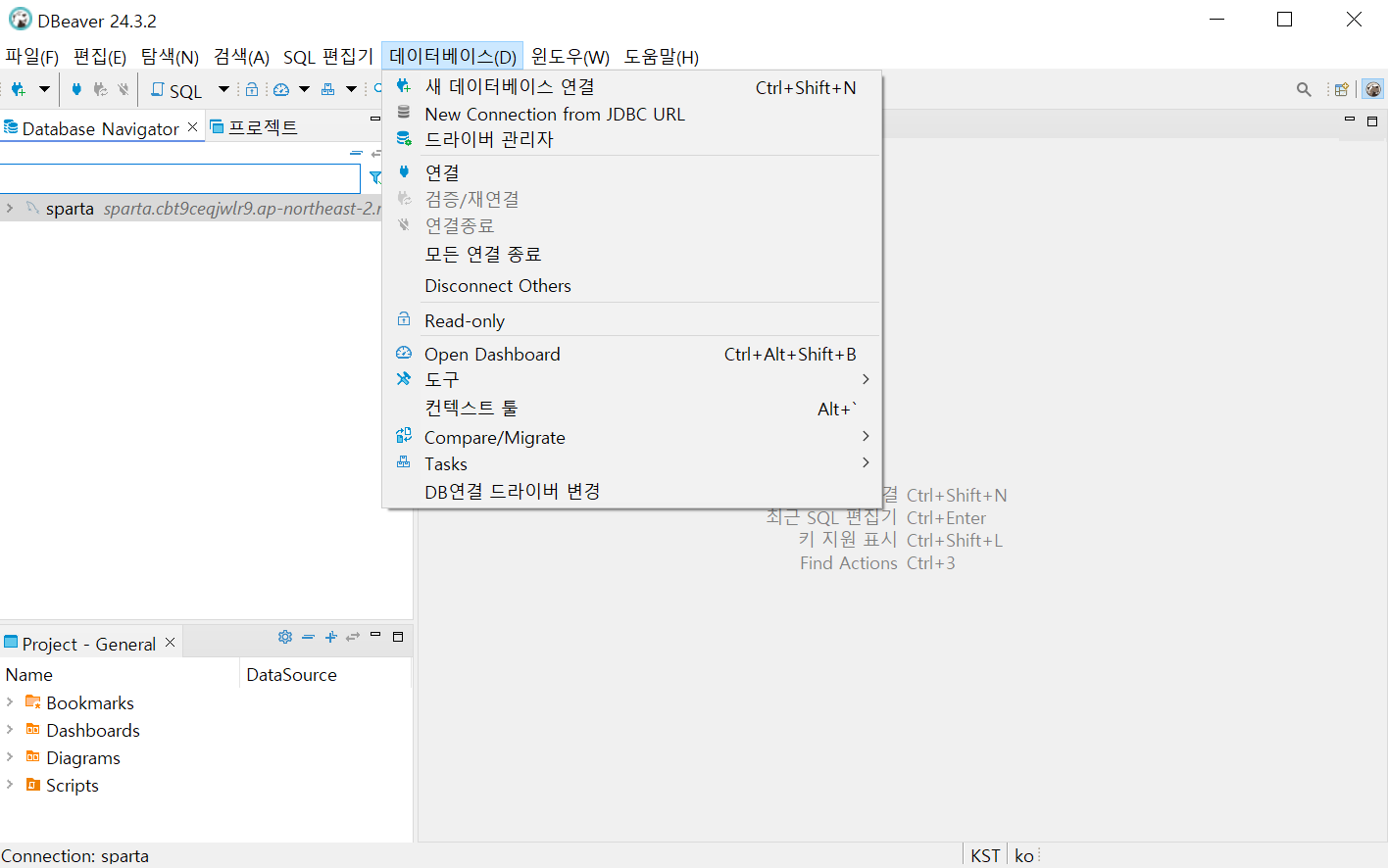
Task: Open the 도움말(H) menu
Action: (x=662, y=57)
